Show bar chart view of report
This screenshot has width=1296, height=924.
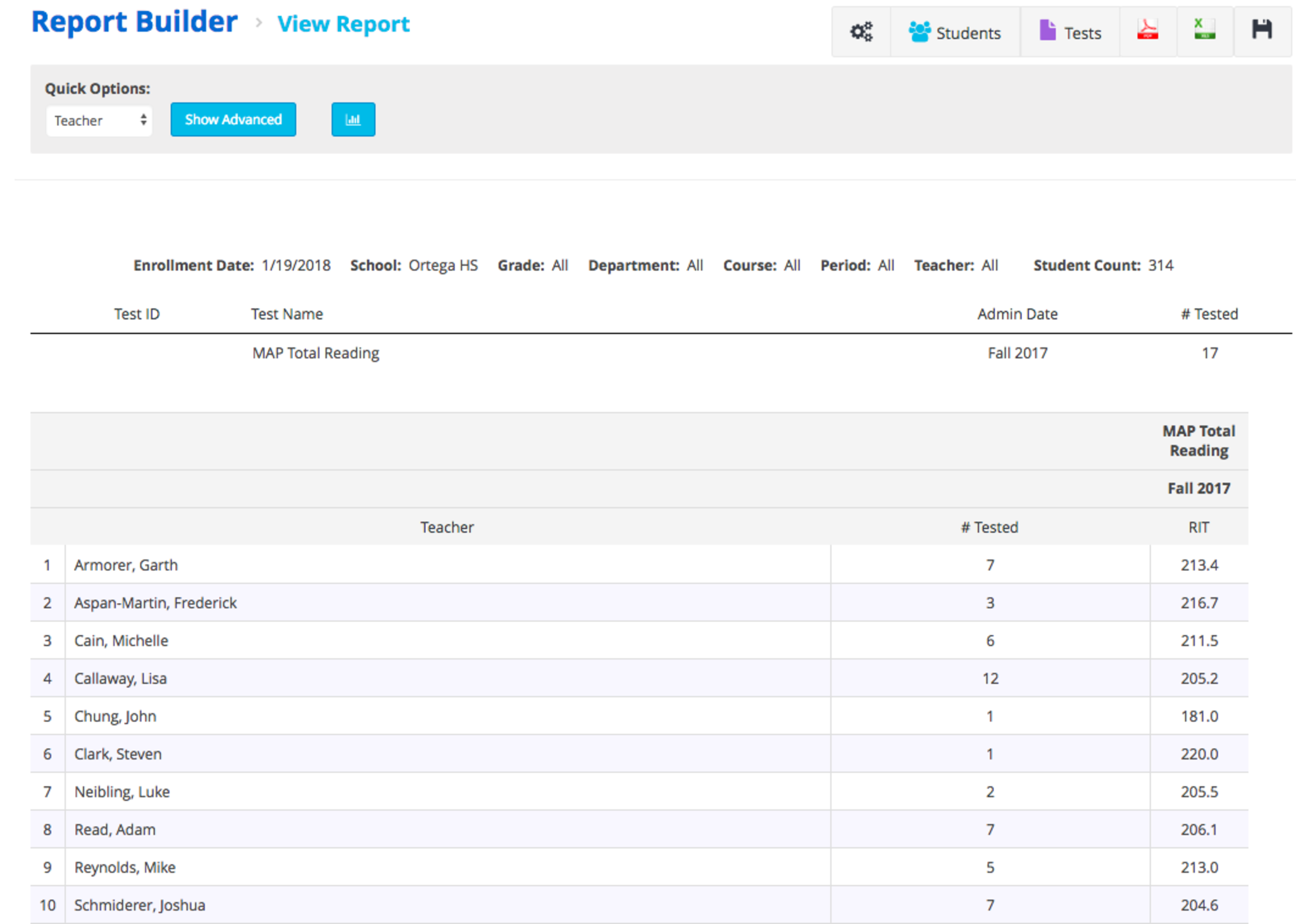click(x=353, y=120)
